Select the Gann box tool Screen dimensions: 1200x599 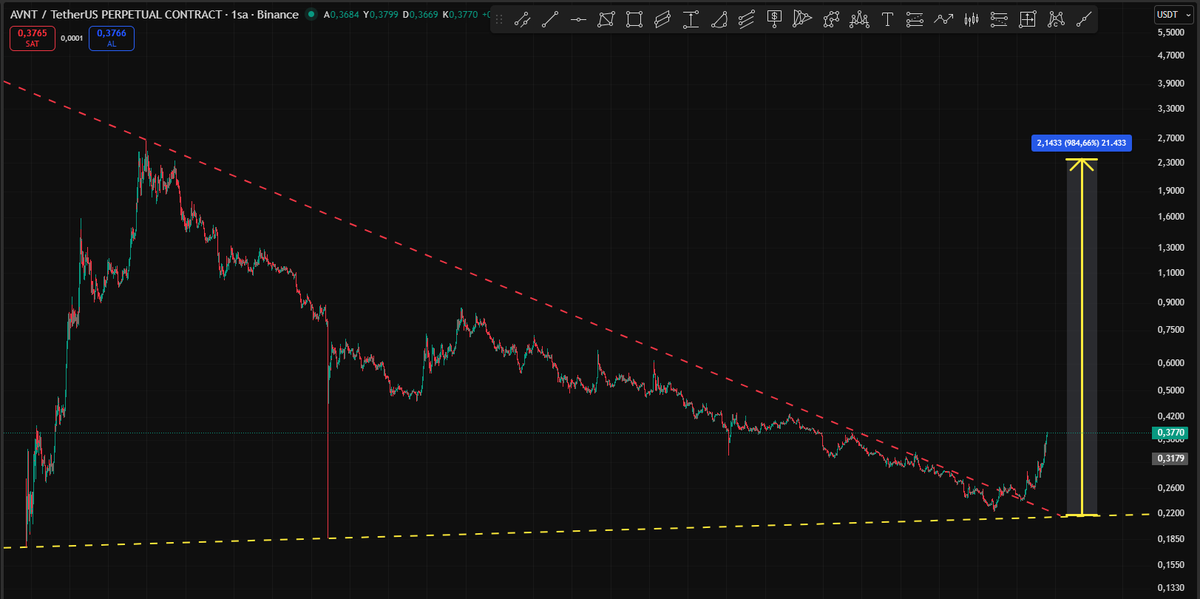1027,19
